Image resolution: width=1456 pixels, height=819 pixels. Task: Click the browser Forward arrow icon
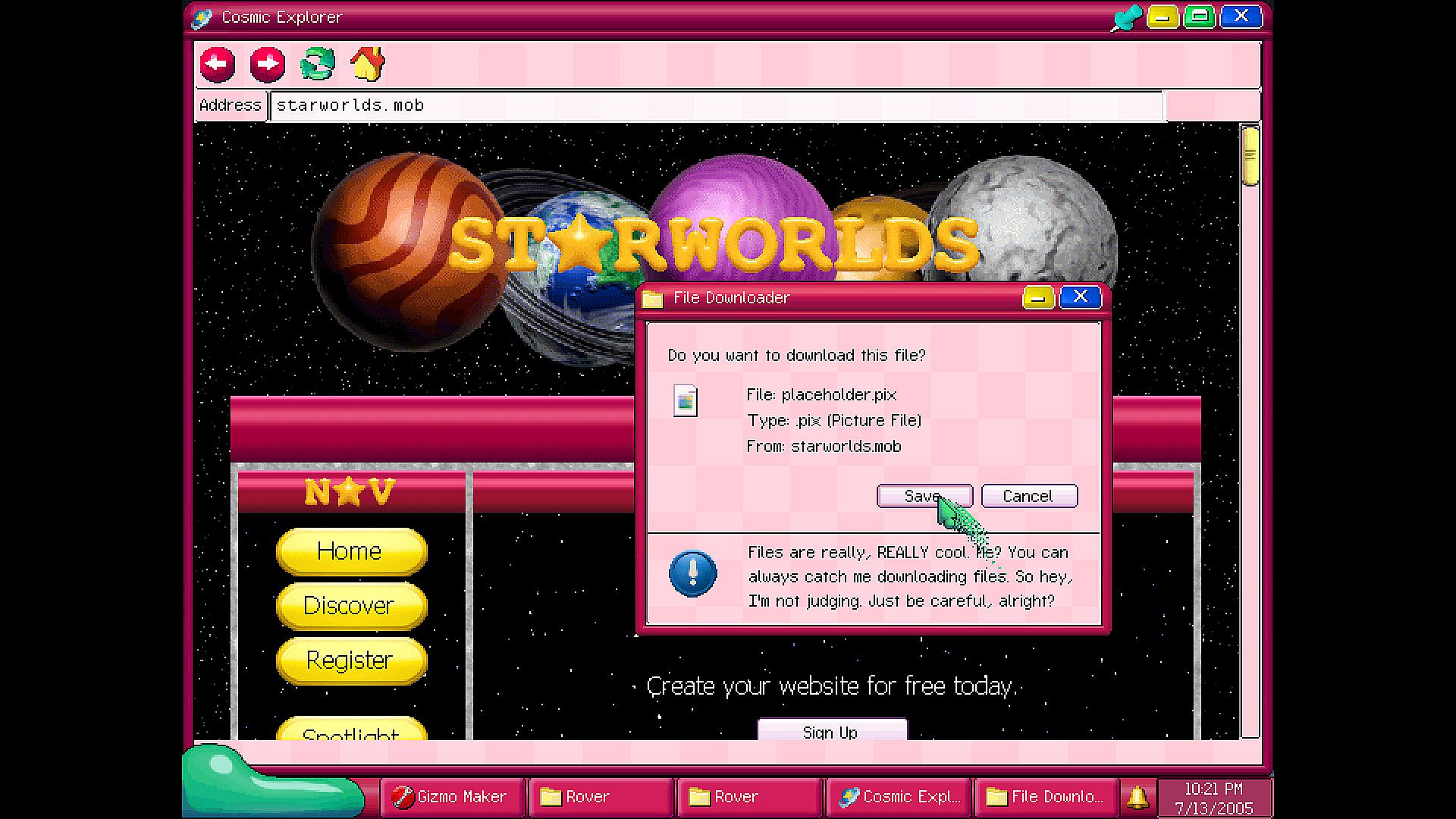pyautogui.click(x=268, y=64)
